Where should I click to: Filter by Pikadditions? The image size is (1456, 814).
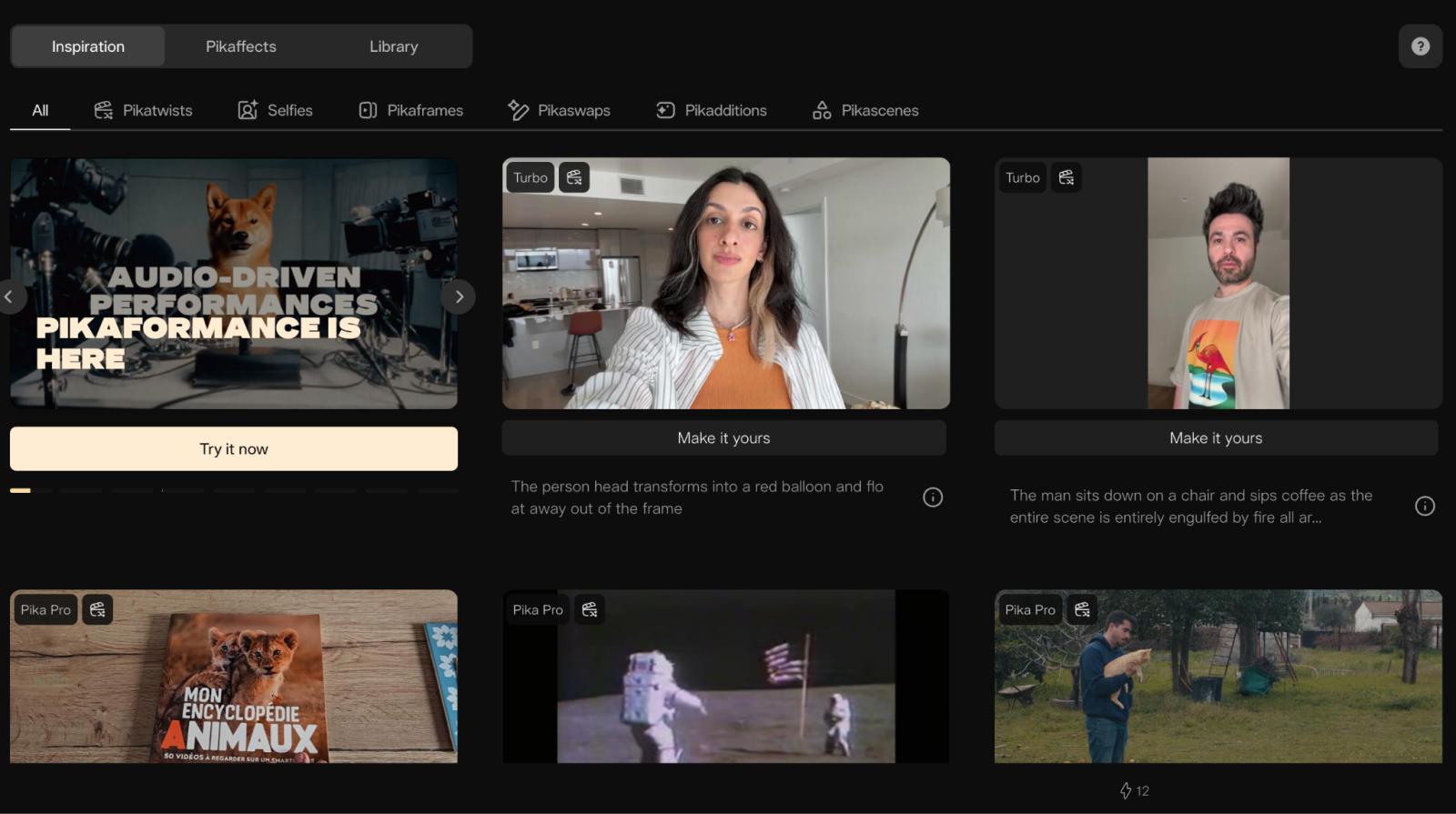(712, 110)
